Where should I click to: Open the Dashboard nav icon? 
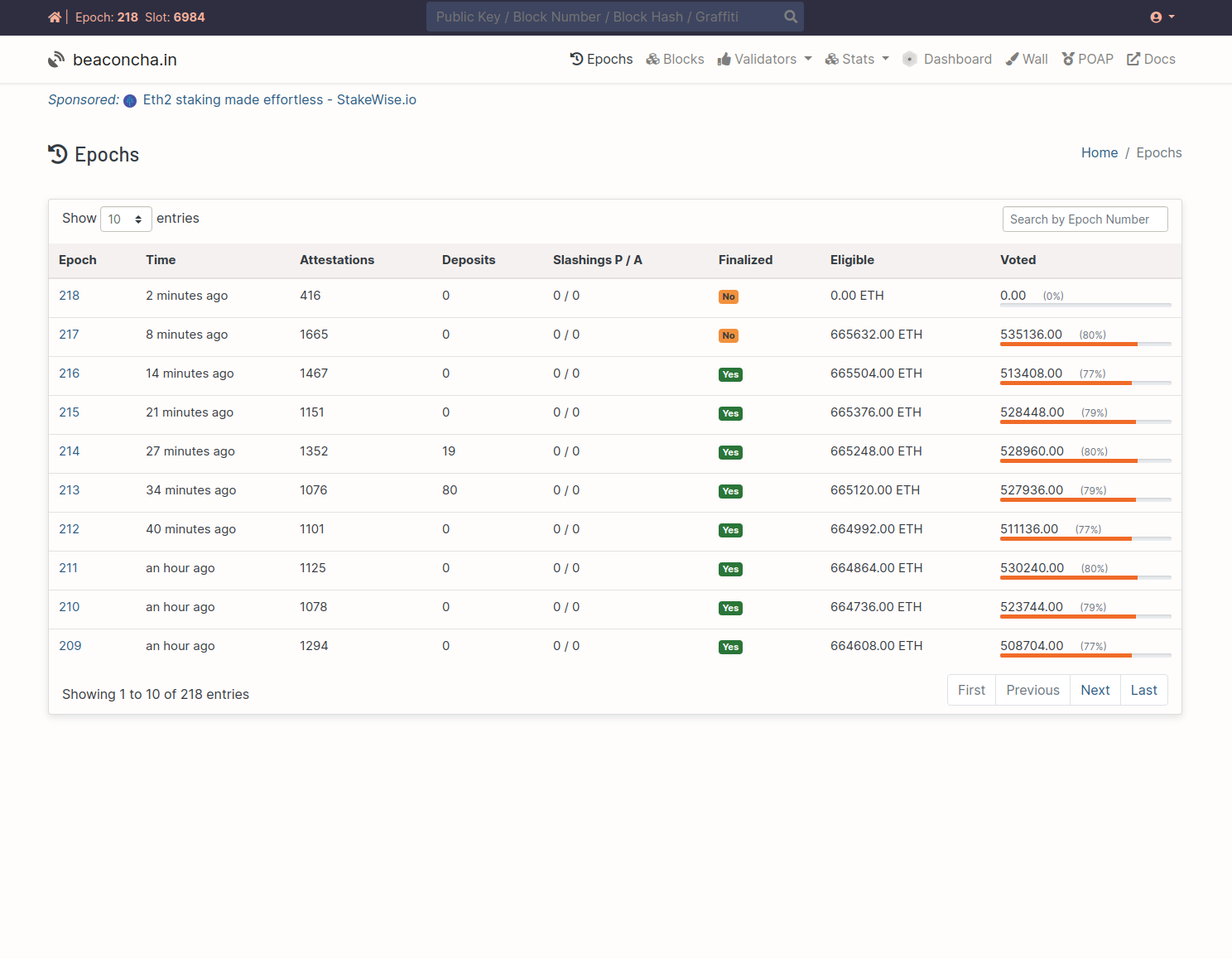909,59
